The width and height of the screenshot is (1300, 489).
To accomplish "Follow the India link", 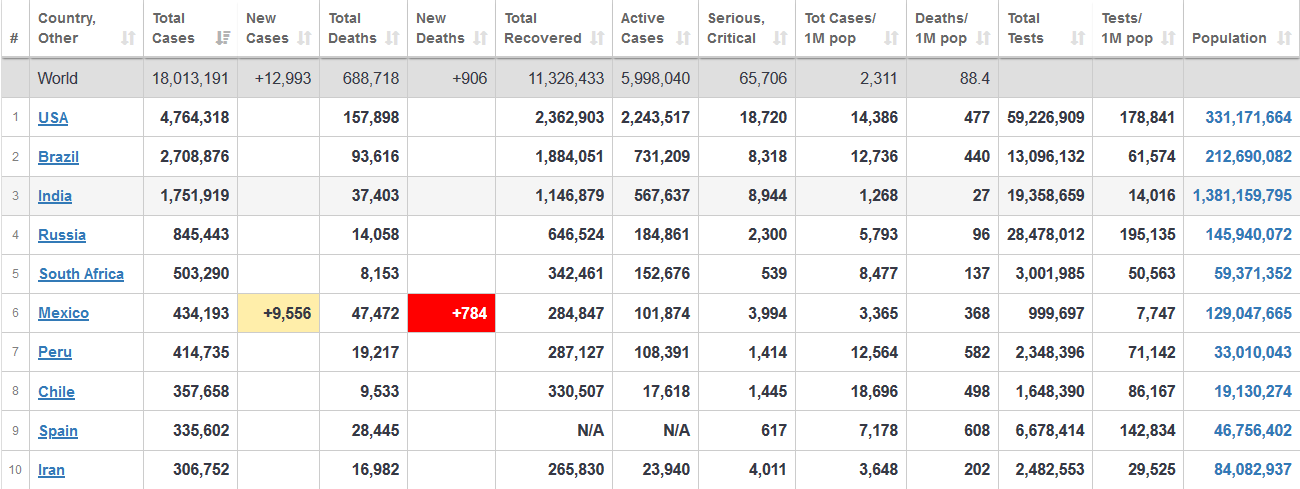I will click(x=55, y=196).
